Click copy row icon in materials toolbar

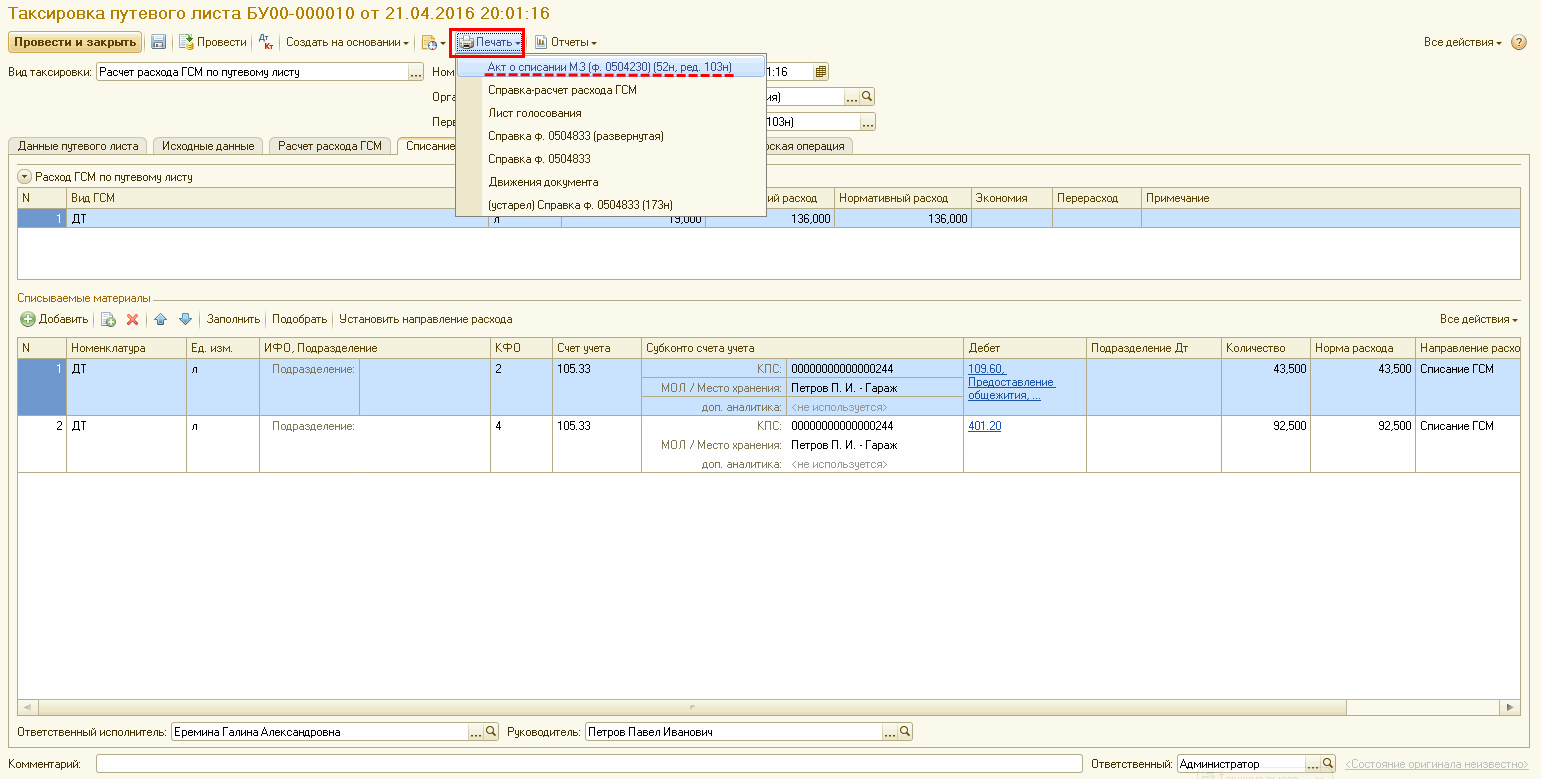(x=108, y=319)
